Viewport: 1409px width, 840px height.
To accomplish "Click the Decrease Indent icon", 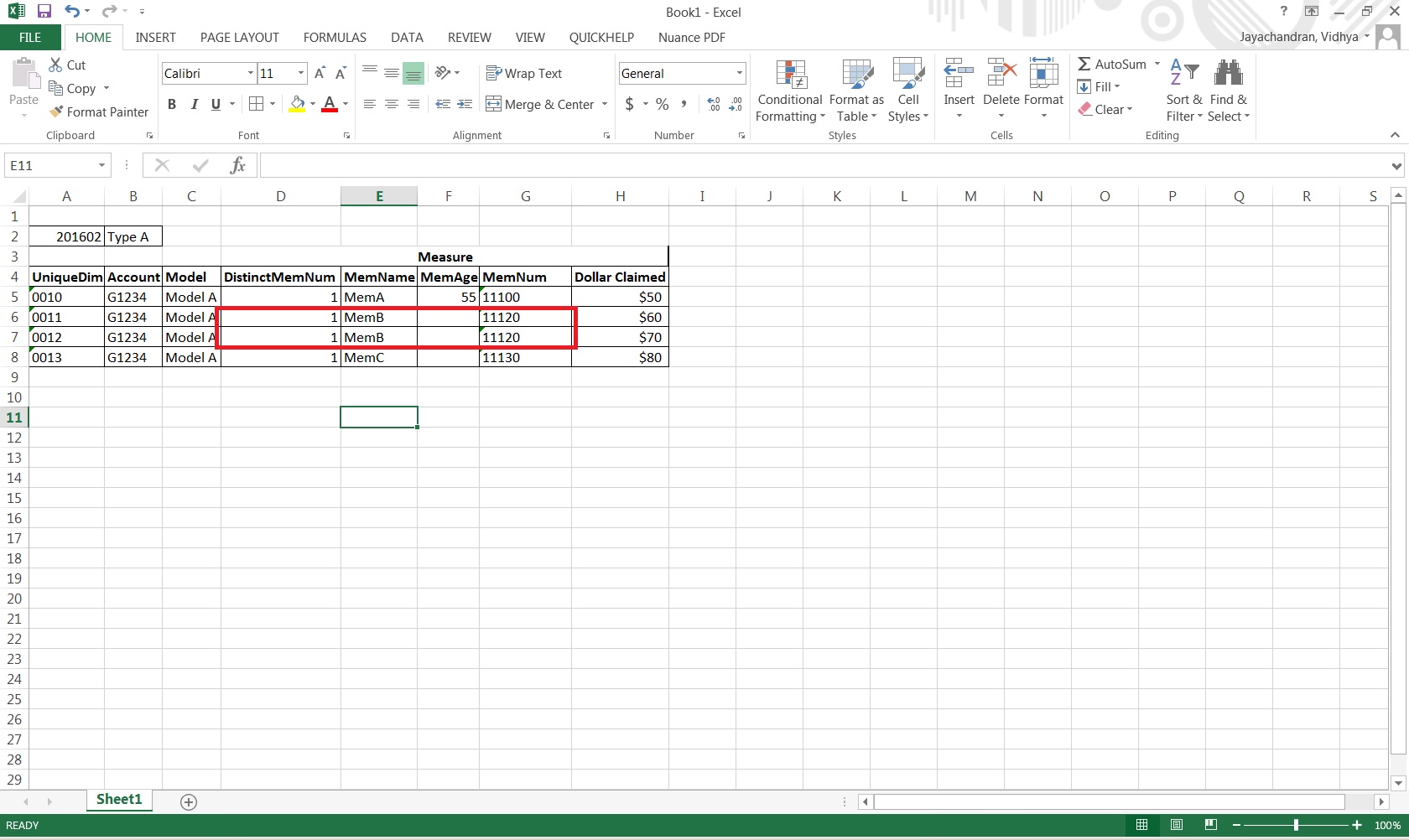I will (443, 104).
